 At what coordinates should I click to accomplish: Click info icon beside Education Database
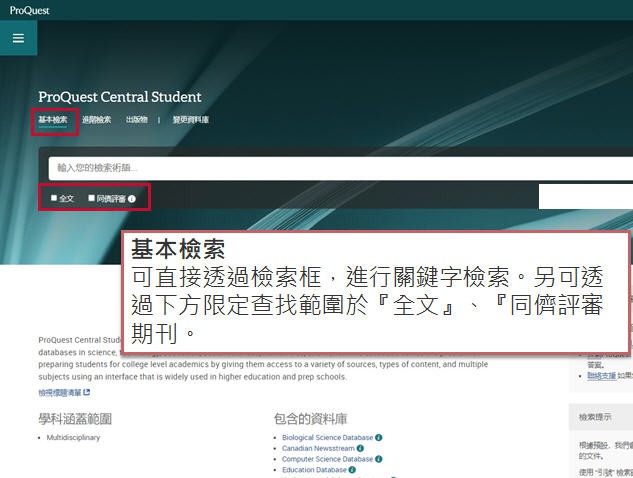coord(353,470)
